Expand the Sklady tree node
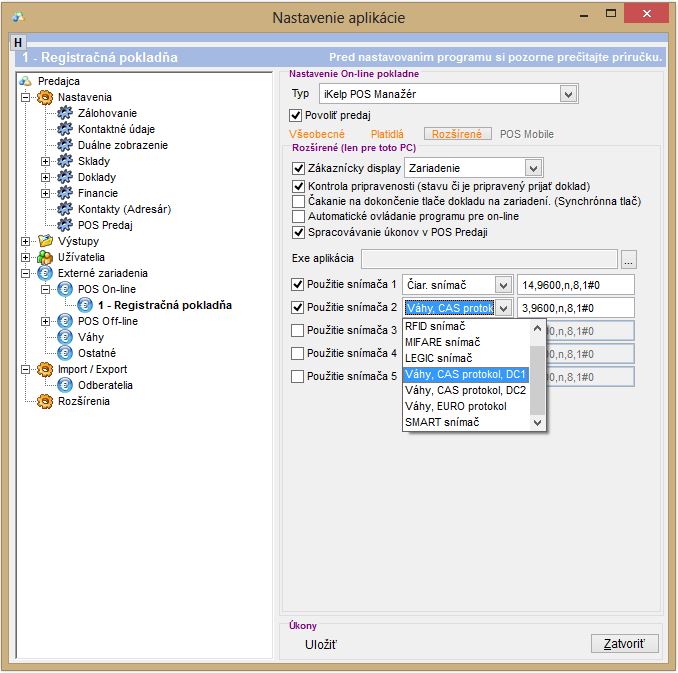Image resolution: width=678 pixels, height=673 pixels. [45, 161]
